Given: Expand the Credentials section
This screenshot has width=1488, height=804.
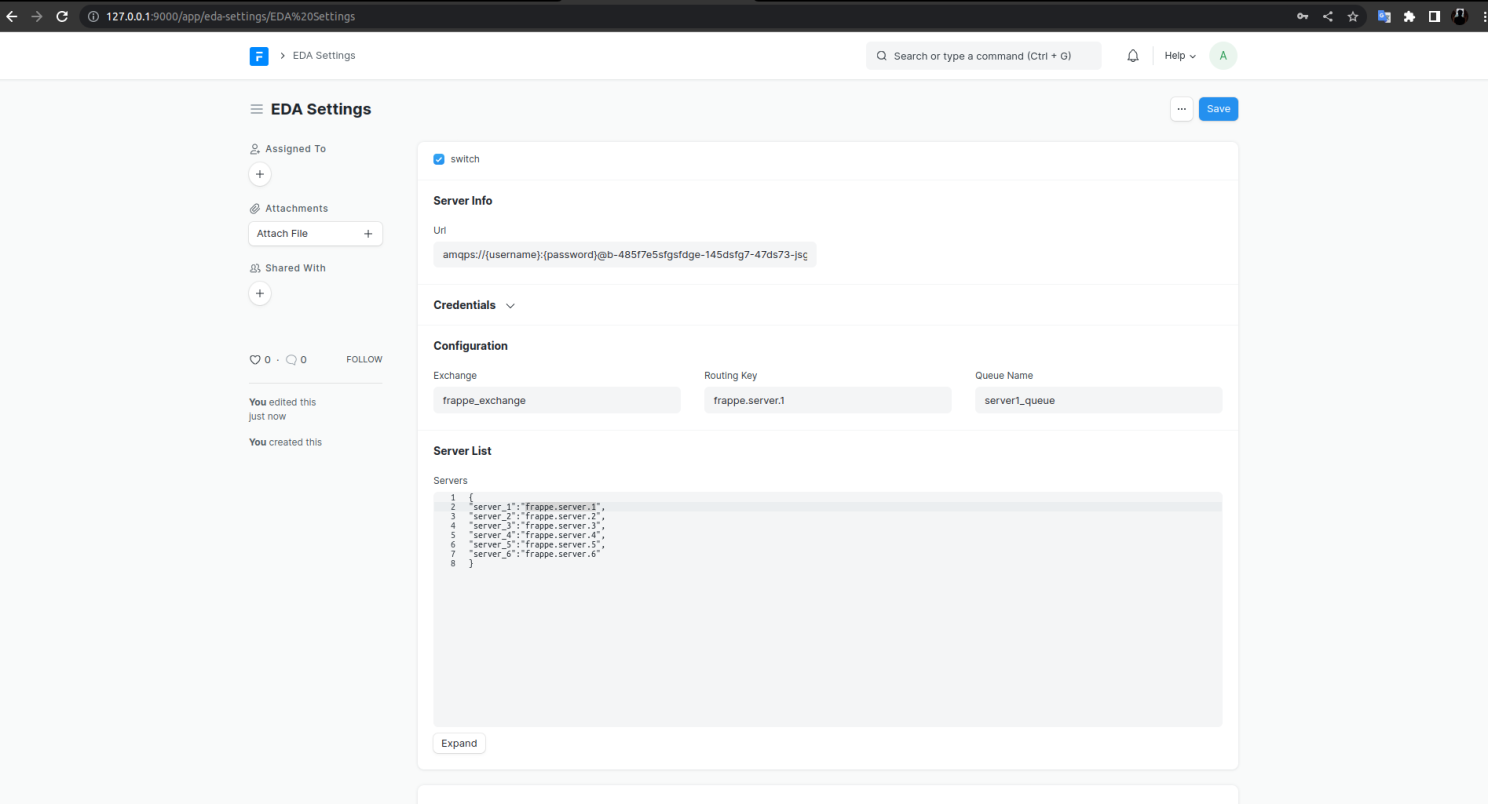Looking at the screenshot, I should pyautogui.click(x=474, y=305).
